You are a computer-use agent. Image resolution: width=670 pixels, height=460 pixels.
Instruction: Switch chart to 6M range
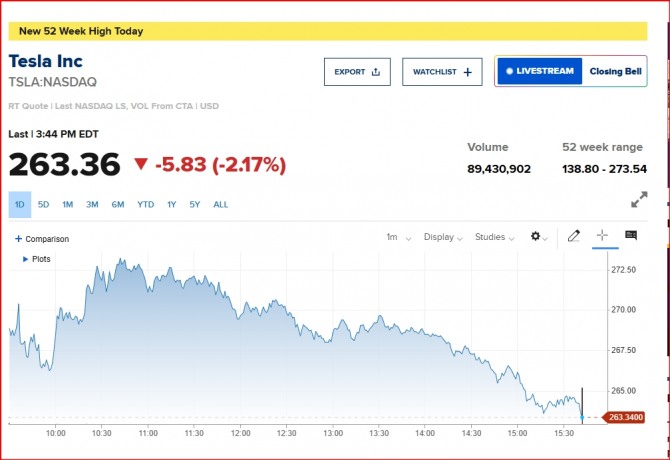[x=118, y=204]
